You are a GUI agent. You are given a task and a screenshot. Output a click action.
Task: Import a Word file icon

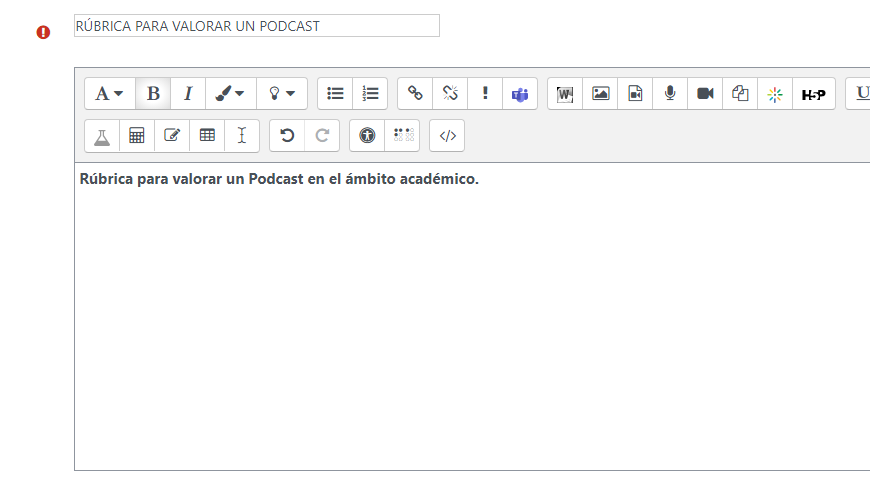565,94
